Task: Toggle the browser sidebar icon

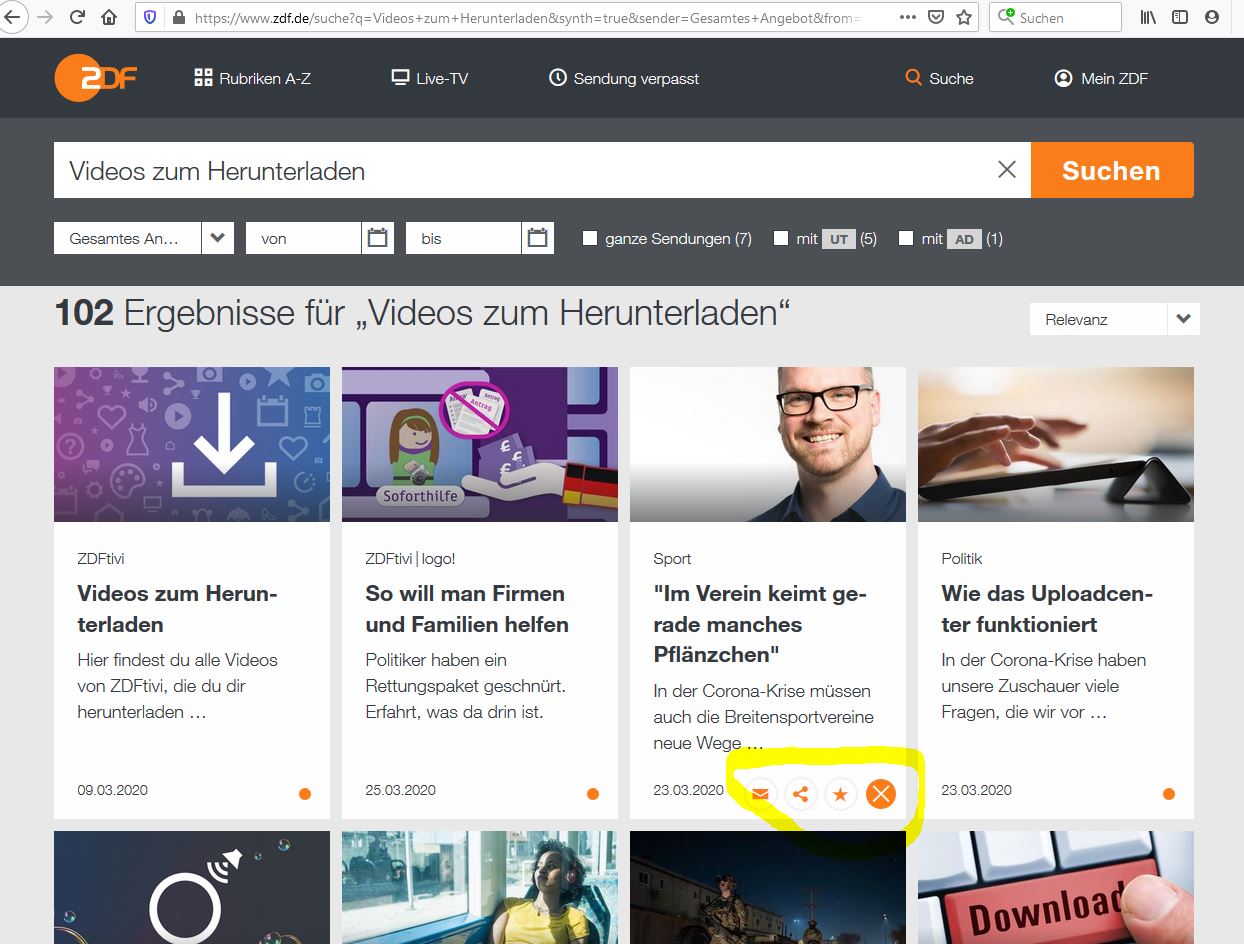Action: [x=1180, y=18]
